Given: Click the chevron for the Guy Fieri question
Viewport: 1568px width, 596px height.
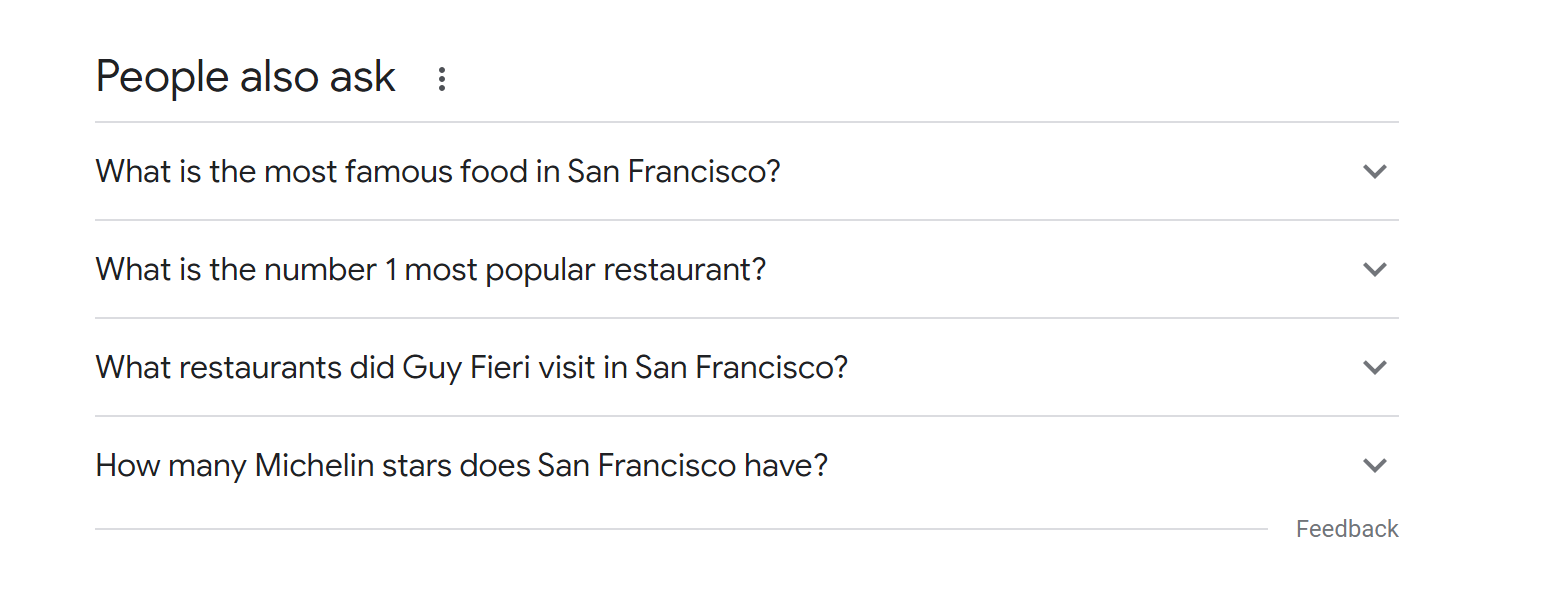Looking at the screenshot, I should 1375,368.
